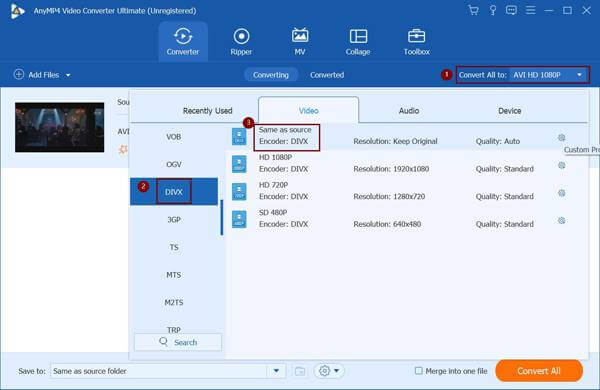The height and width of the screenshot is (390, 600).
Task: Choose TS in the format list
Action: click(x=174, y=247)
